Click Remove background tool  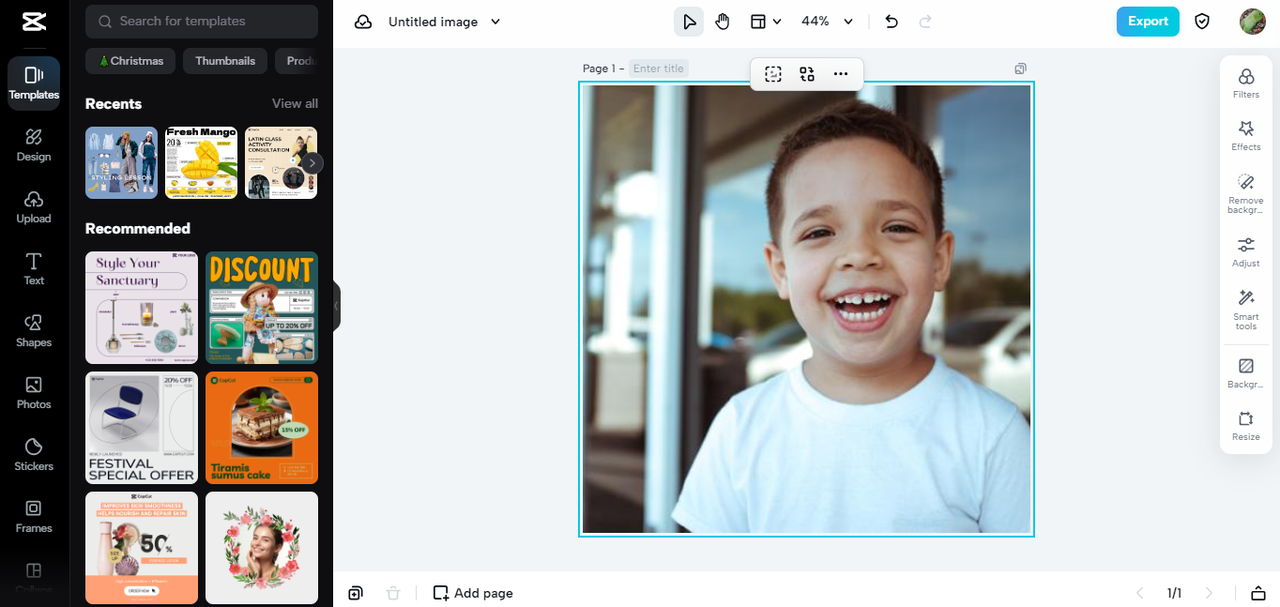coord(1246,193)
